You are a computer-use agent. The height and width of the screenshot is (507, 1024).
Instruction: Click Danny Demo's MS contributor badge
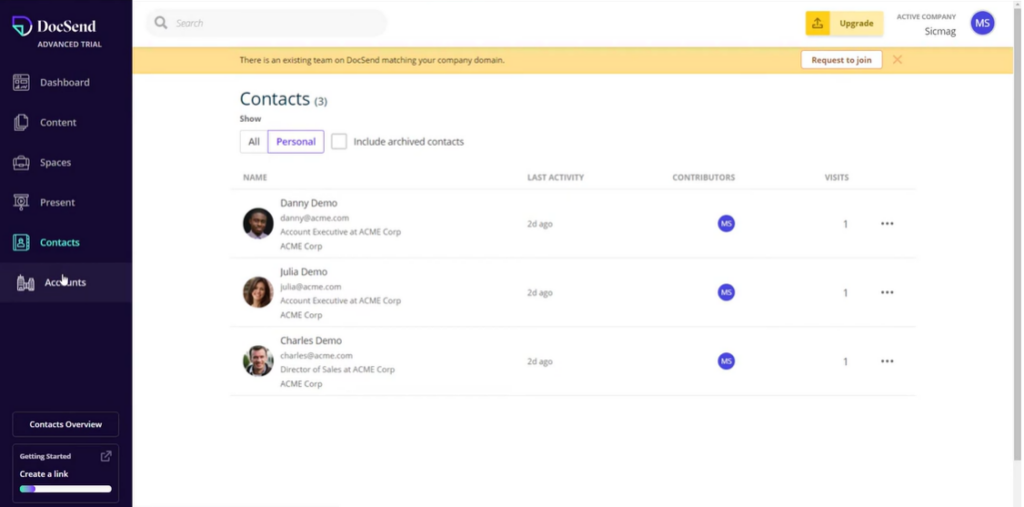(x=726, y=223)
